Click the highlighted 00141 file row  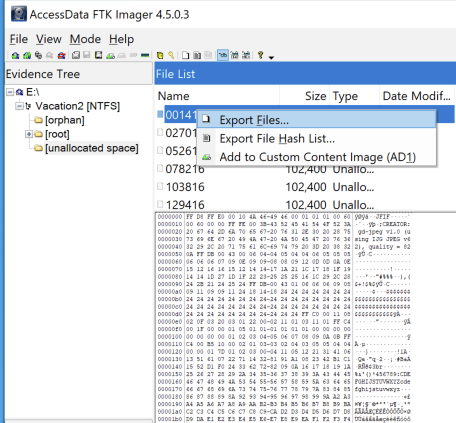(180, 115)
